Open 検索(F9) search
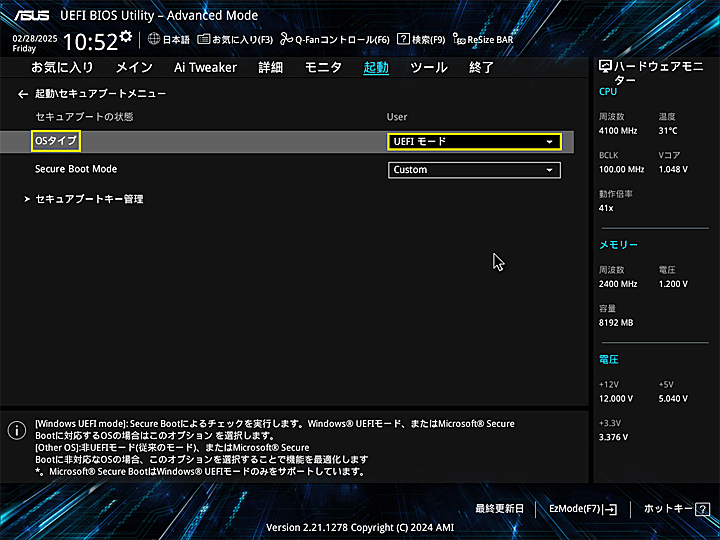This screenshot has width=720, height=540. click(421, 39)
